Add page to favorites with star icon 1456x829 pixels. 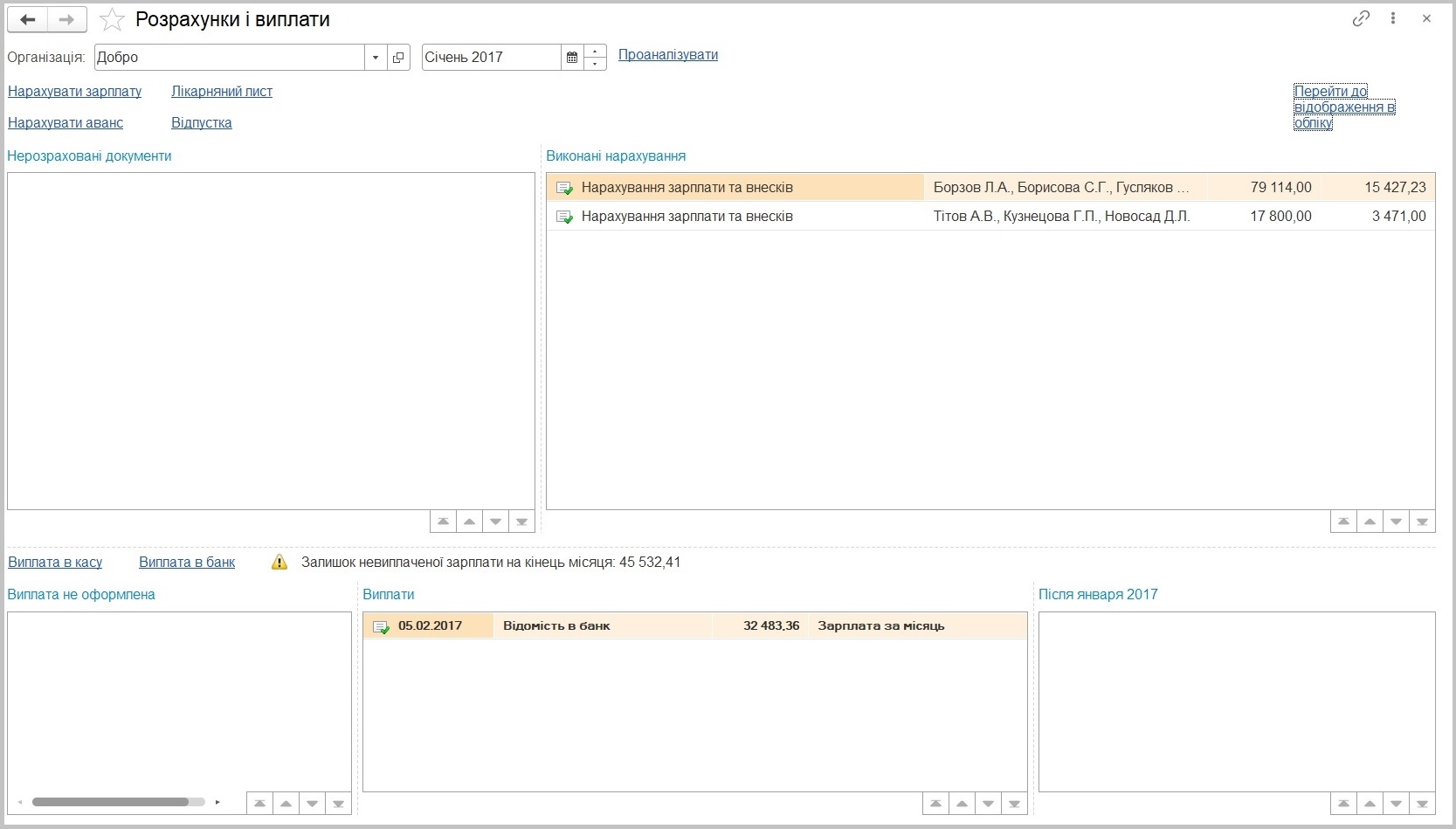tap(112, 19)
